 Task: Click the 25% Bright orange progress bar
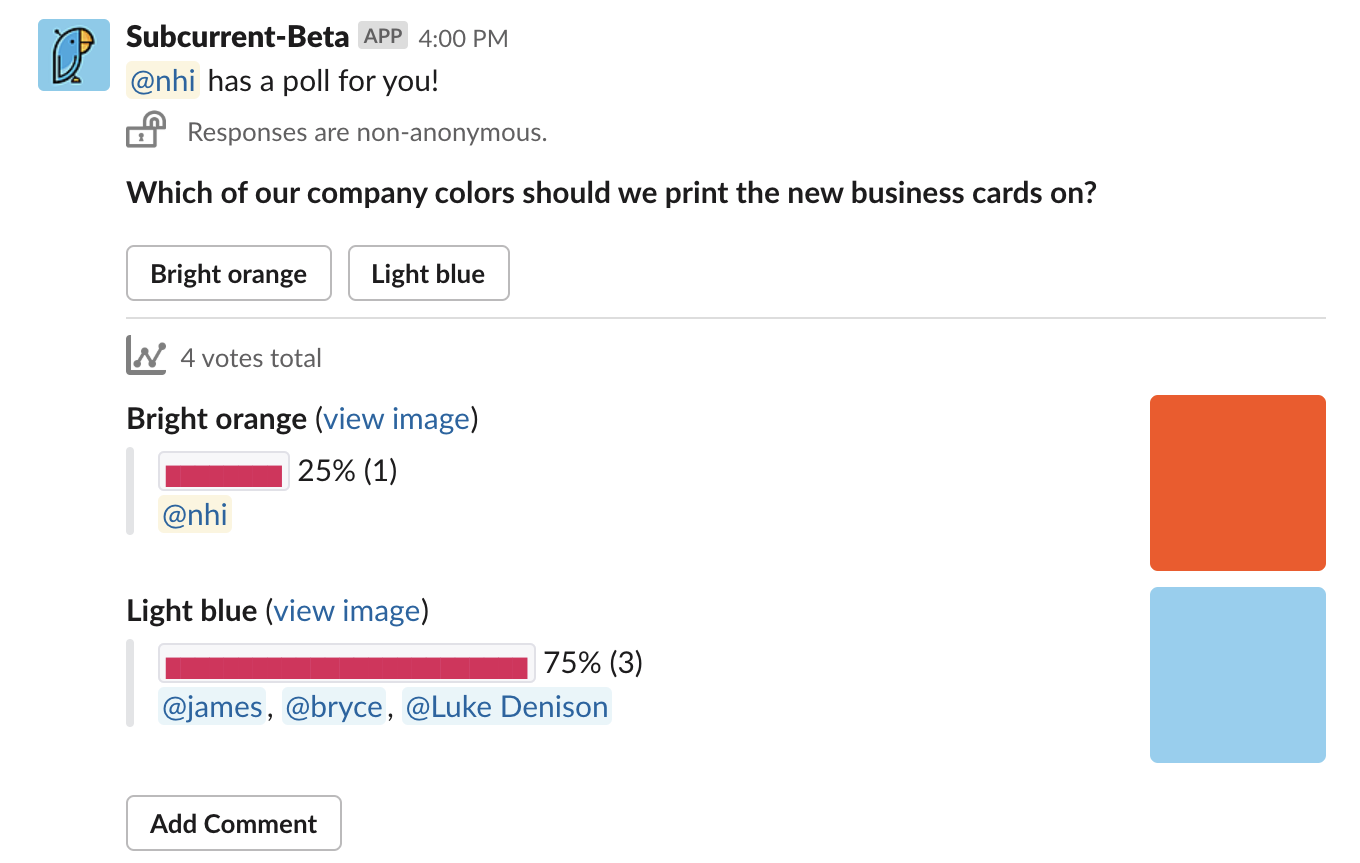point(224,472)
